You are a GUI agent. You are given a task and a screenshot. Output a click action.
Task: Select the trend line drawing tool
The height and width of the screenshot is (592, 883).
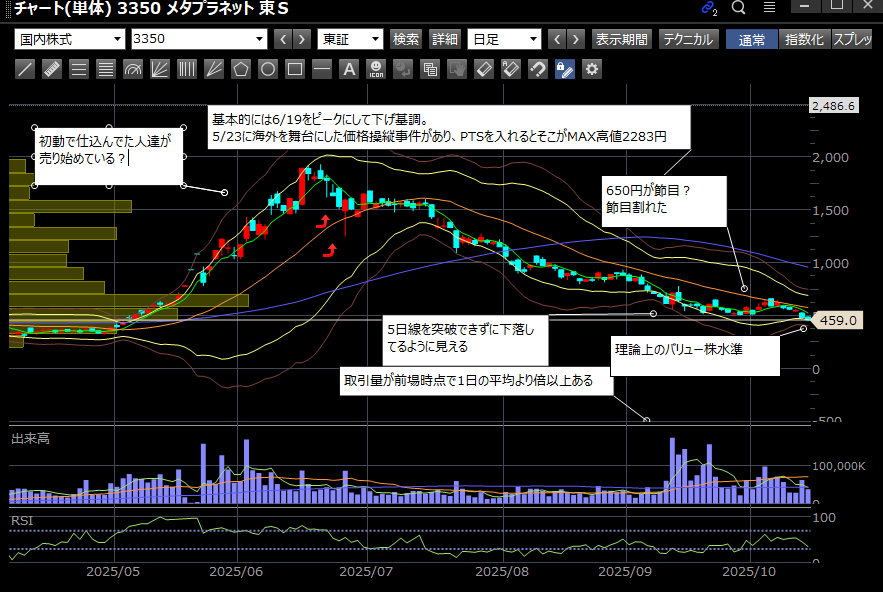pos(25,69)
